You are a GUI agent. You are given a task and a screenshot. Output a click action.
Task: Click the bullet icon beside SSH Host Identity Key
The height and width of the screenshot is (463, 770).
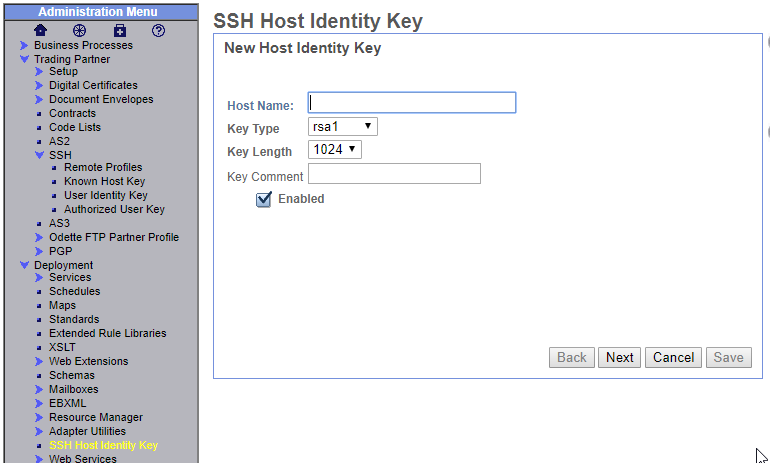[39, 446]
